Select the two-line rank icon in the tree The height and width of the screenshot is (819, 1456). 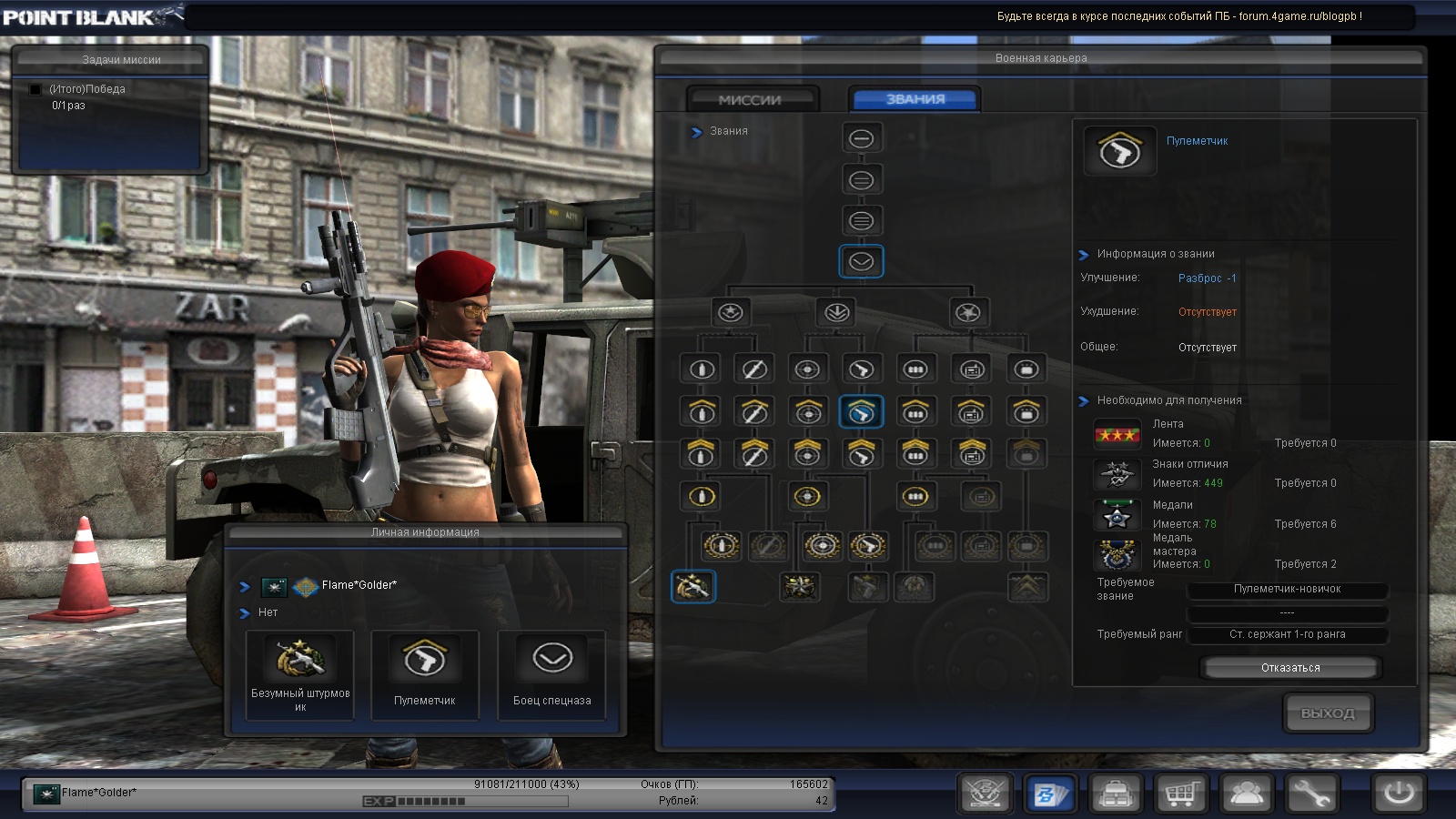pos(861,180)
